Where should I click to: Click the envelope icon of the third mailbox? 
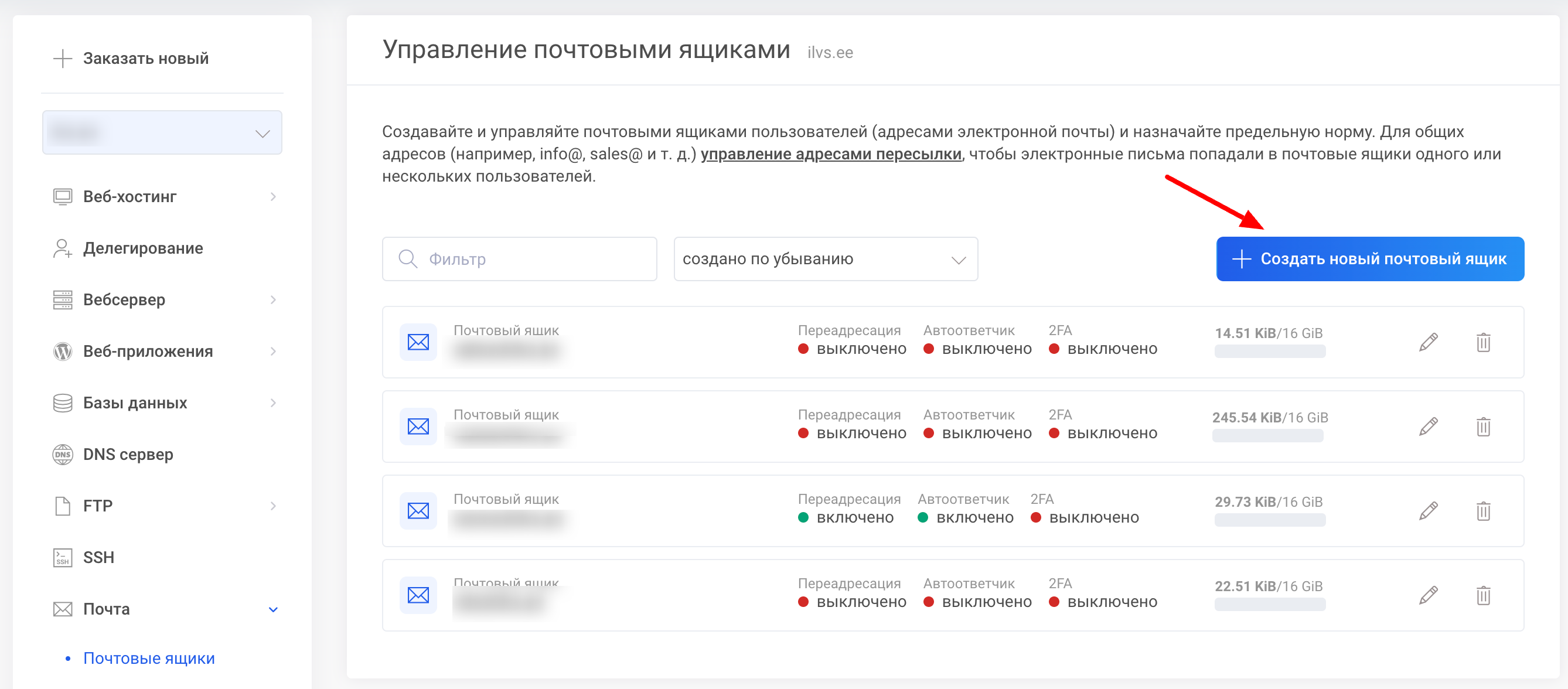click(x=418, y=511)
